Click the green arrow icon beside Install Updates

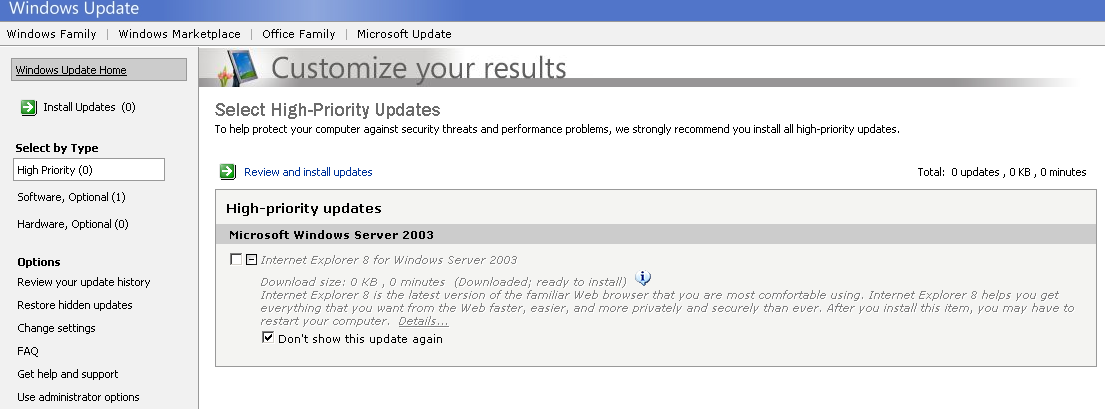(x=27, y=107)
